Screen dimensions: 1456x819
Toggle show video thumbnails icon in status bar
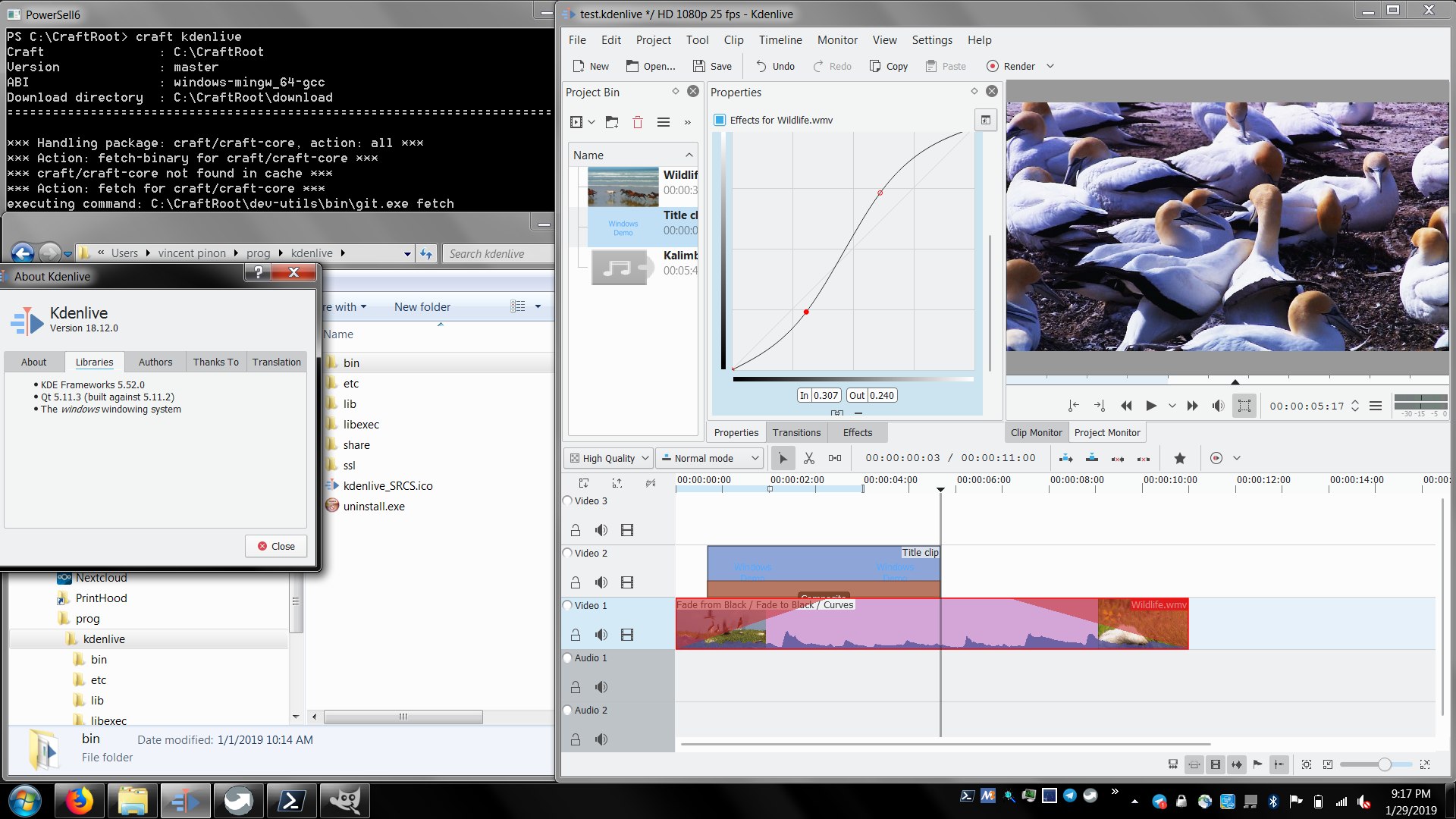(x=1216, y=764)
